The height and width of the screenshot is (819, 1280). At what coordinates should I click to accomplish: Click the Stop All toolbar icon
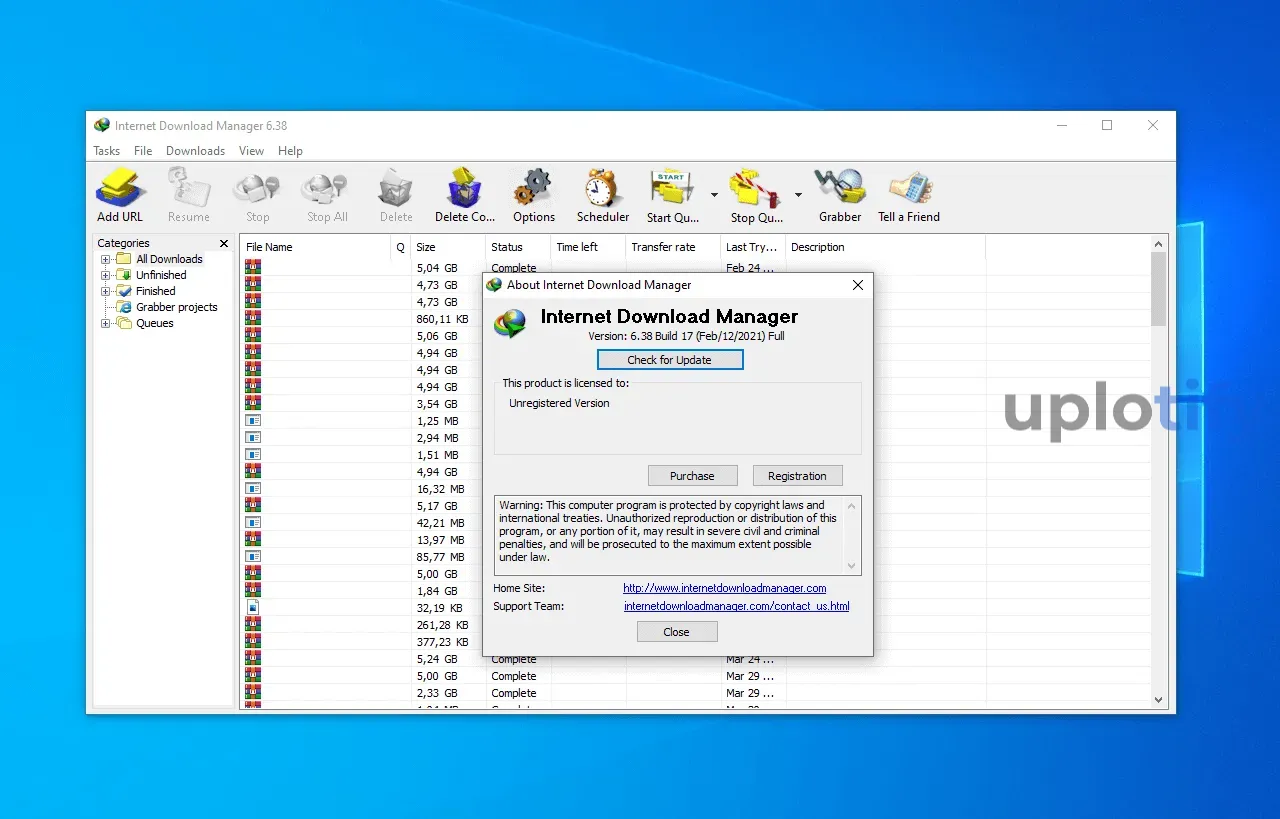pyautogui.click(x=326, y=189)
